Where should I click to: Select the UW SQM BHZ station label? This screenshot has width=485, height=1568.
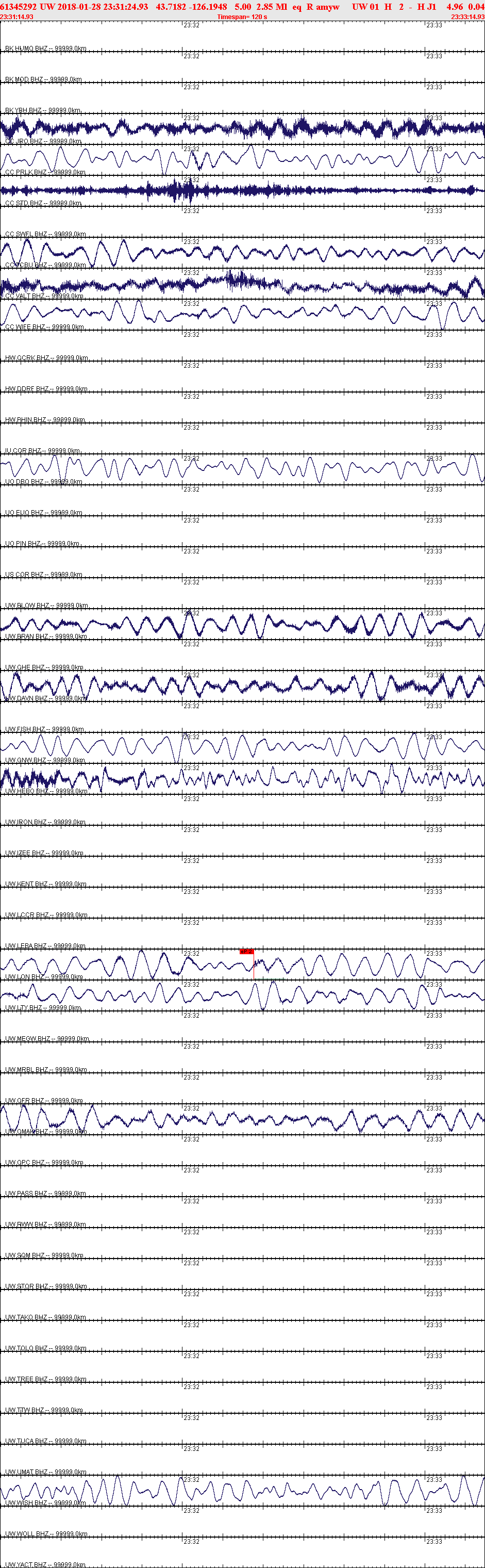(x=44, y=1255)
